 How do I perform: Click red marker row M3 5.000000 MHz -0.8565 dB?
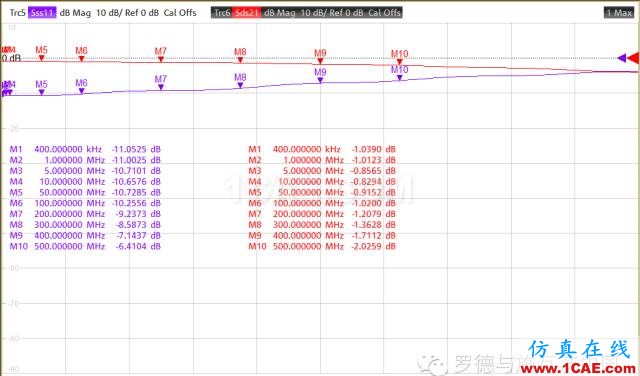[322, 171]
